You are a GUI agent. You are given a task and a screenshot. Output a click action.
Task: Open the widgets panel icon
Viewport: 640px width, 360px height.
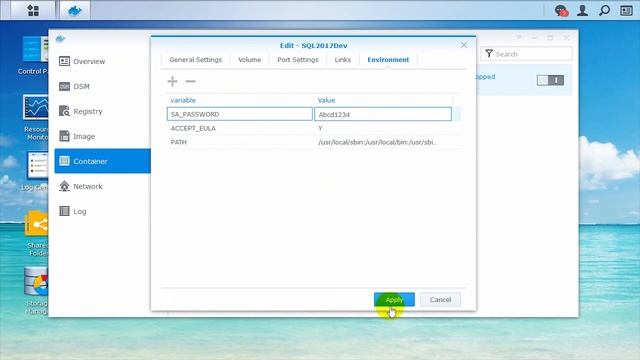tap(627, 10)
